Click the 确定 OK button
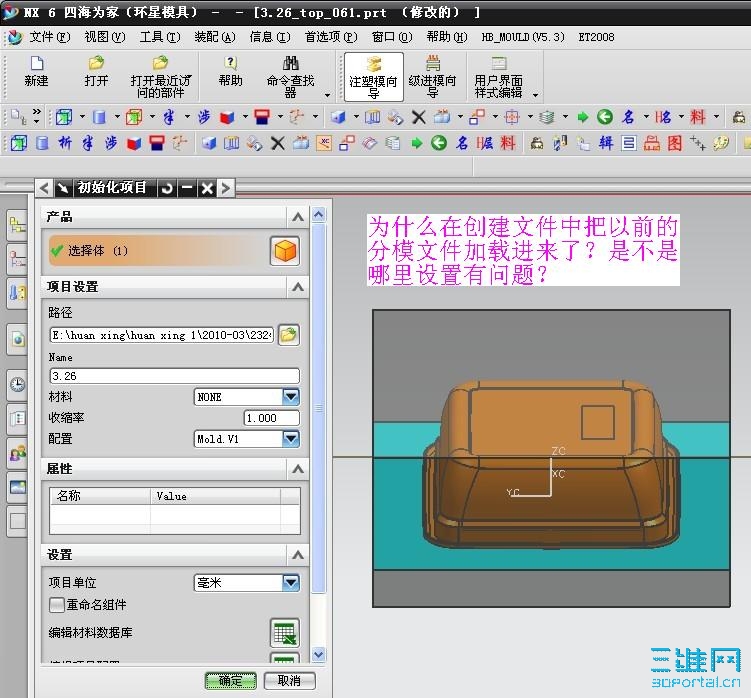Screen dimensions: 751x698 pyautogui.click(x=230, y=681)
